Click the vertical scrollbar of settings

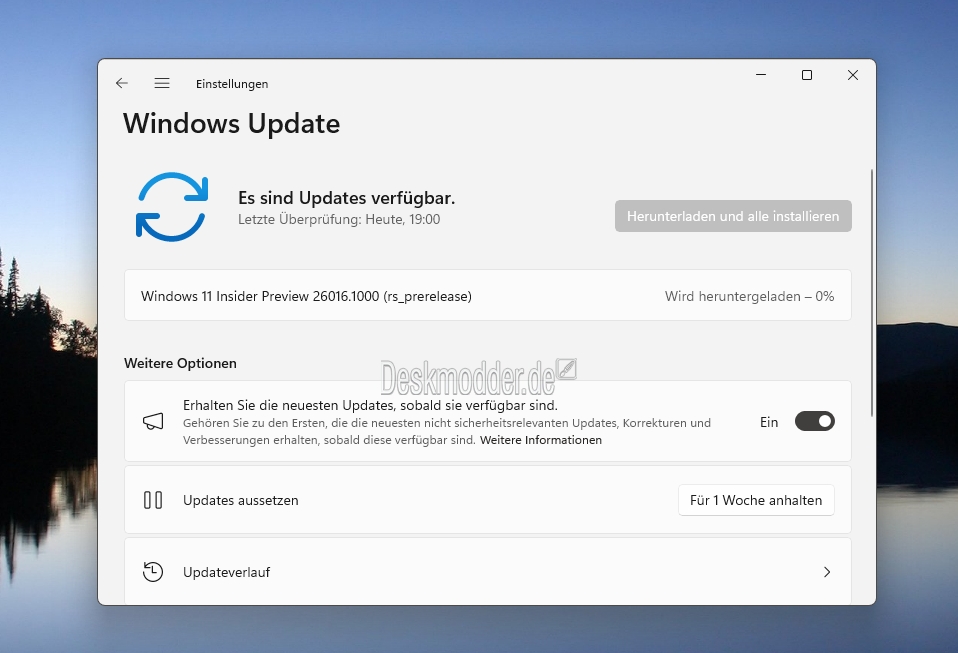coord(871,293)
